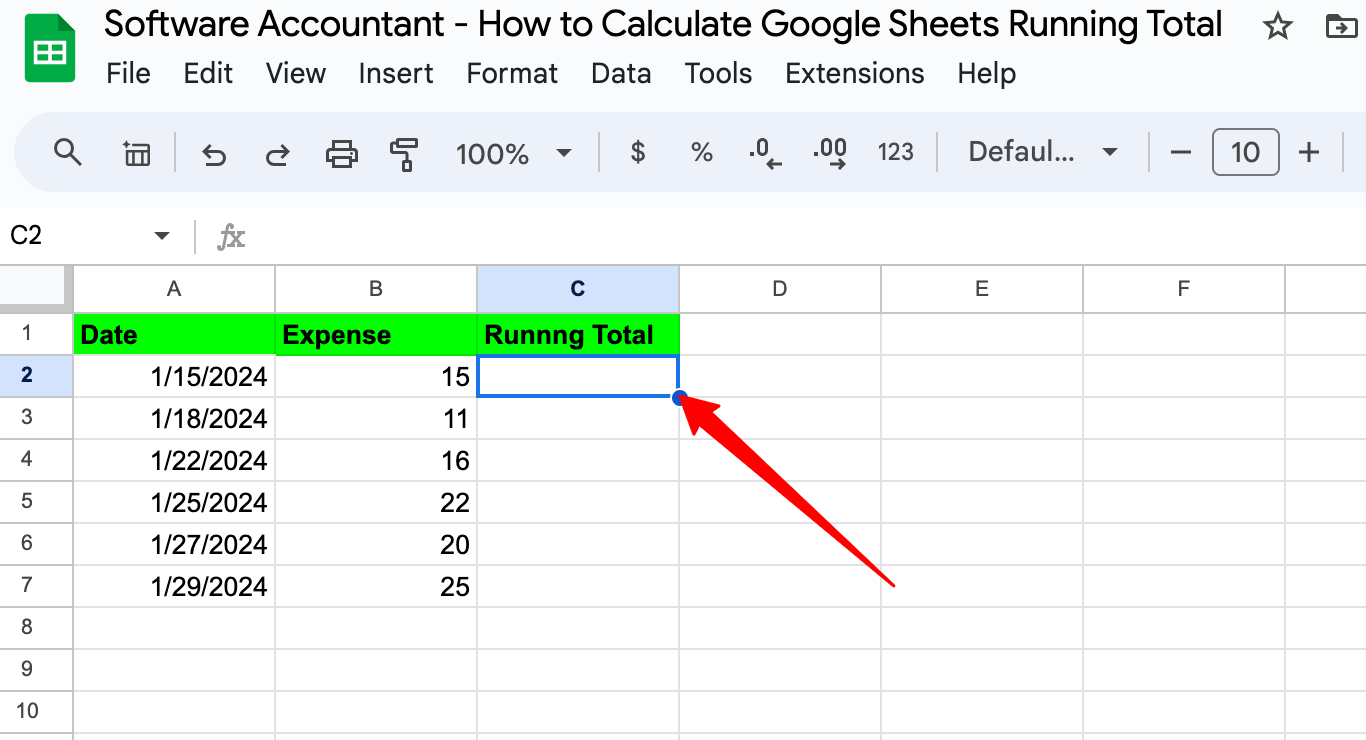Select the cell with 1/25/2024
The image size is (1366, 740).
(x=174, y=502)
